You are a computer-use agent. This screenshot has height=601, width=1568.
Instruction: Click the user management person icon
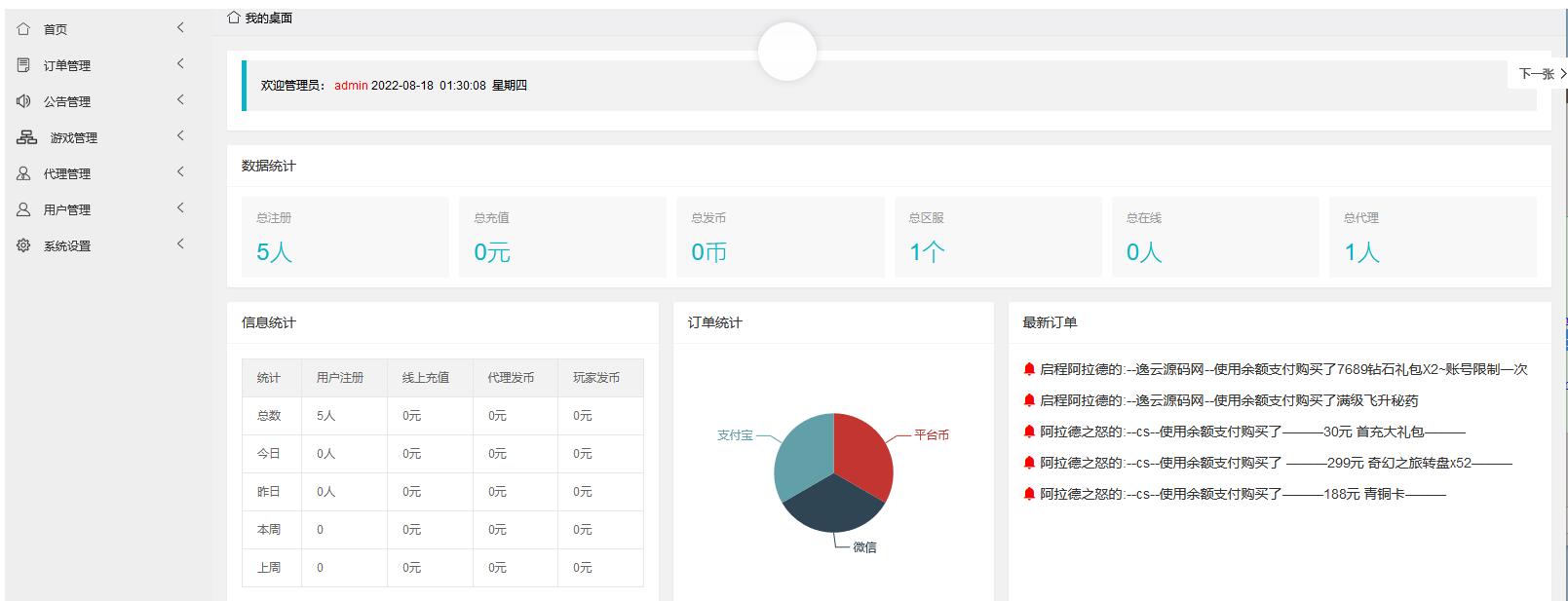pyautogui.click(x=23, y=209)
